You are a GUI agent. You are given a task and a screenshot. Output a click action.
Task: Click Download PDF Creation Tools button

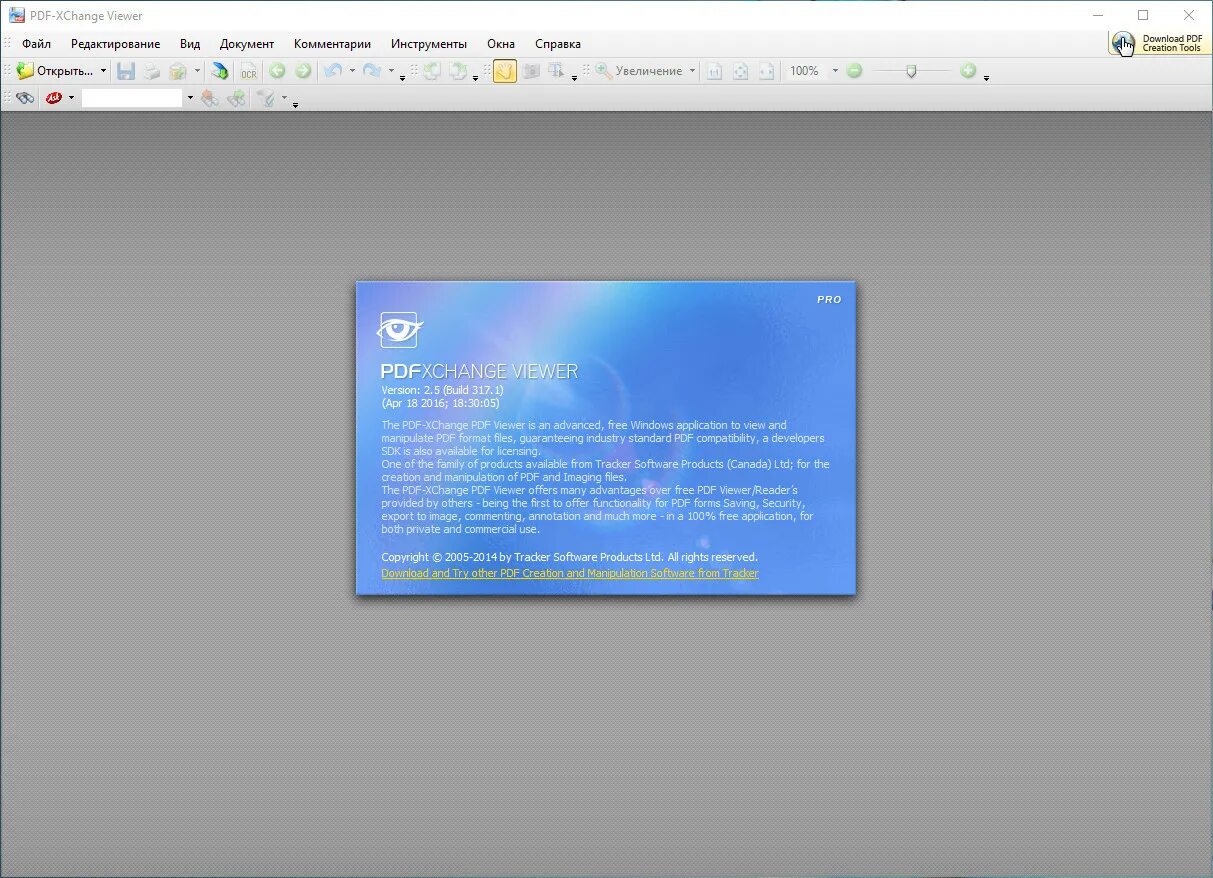click(x=1159, y=43)
